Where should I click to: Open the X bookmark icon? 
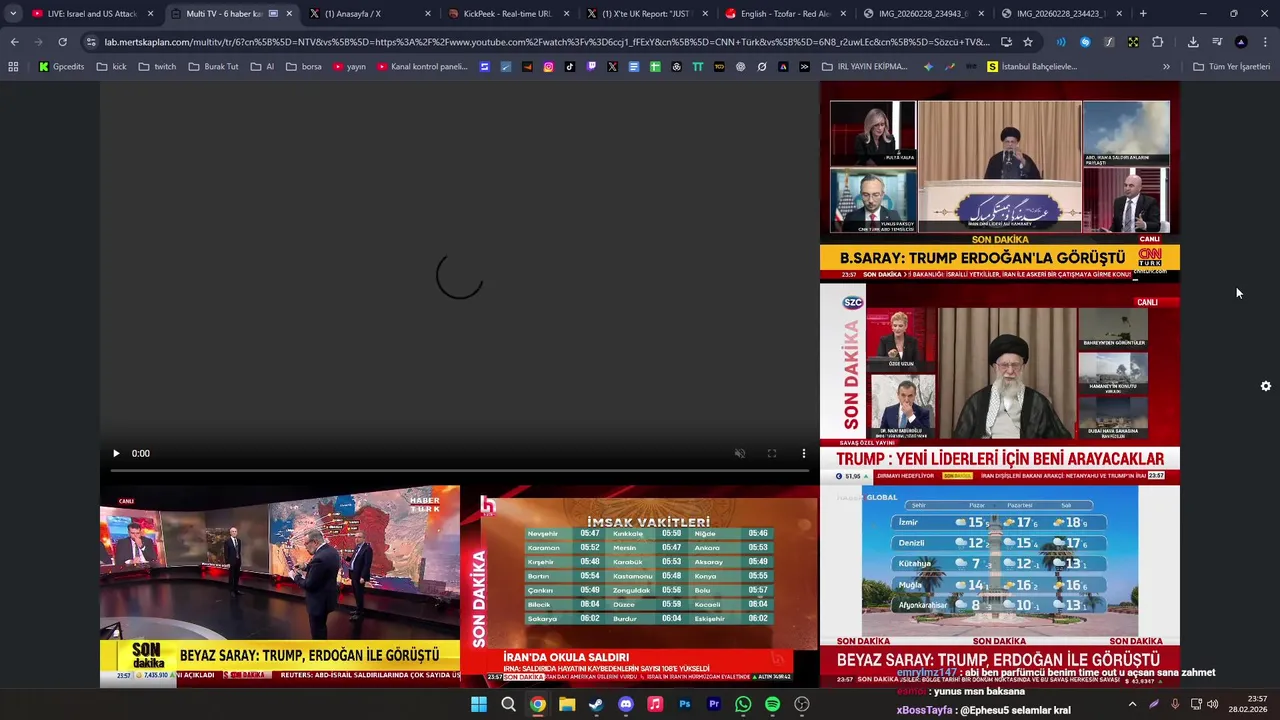click(x=612, y=67)
